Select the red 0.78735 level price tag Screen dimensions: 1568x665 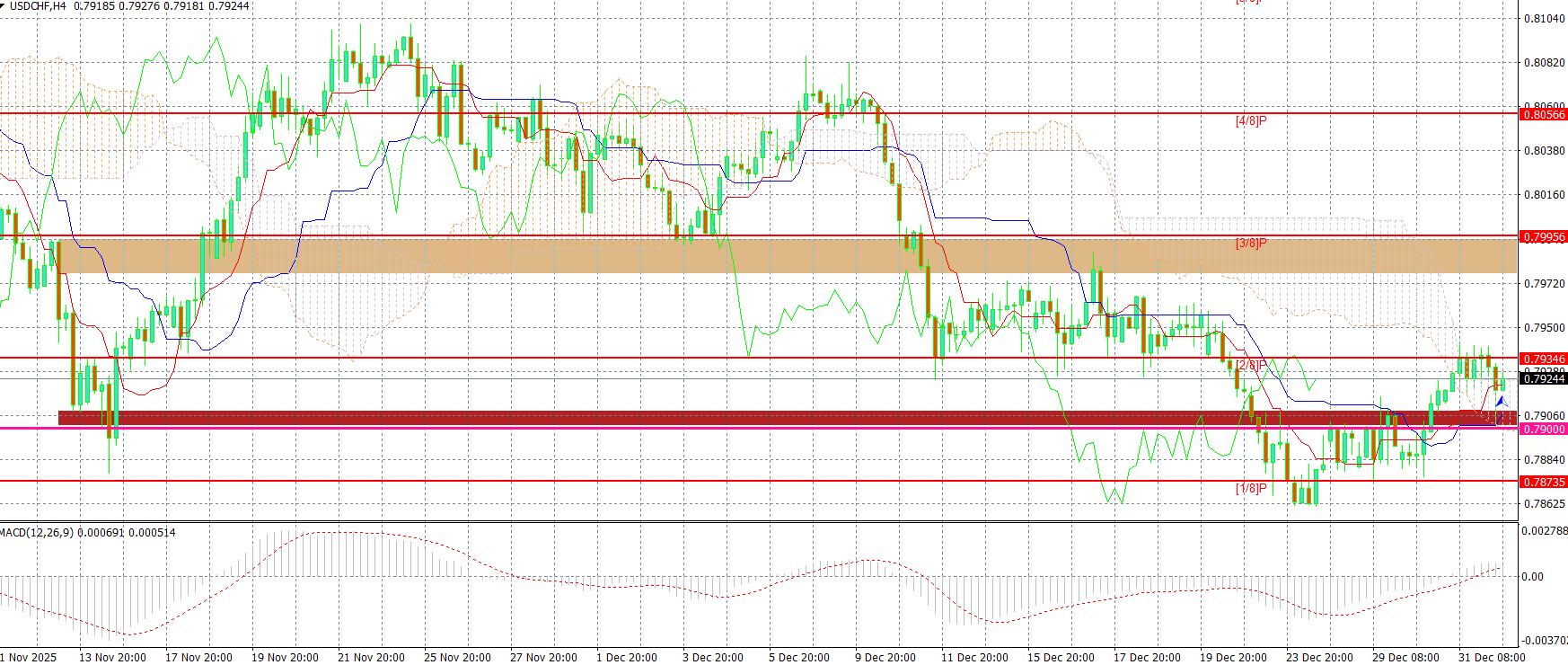coord(1544,482)
